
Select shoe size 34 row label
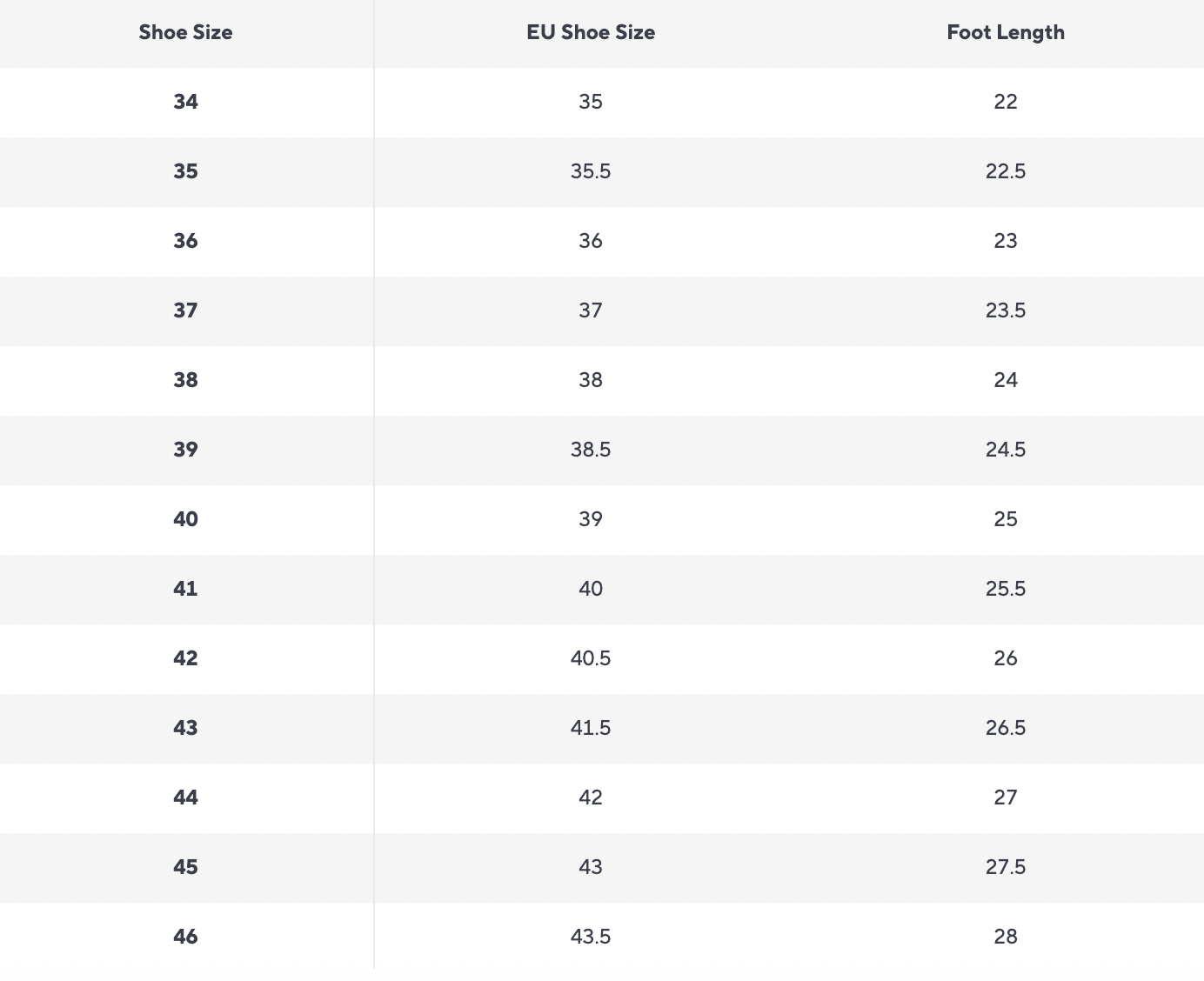(x=185, y=102)
